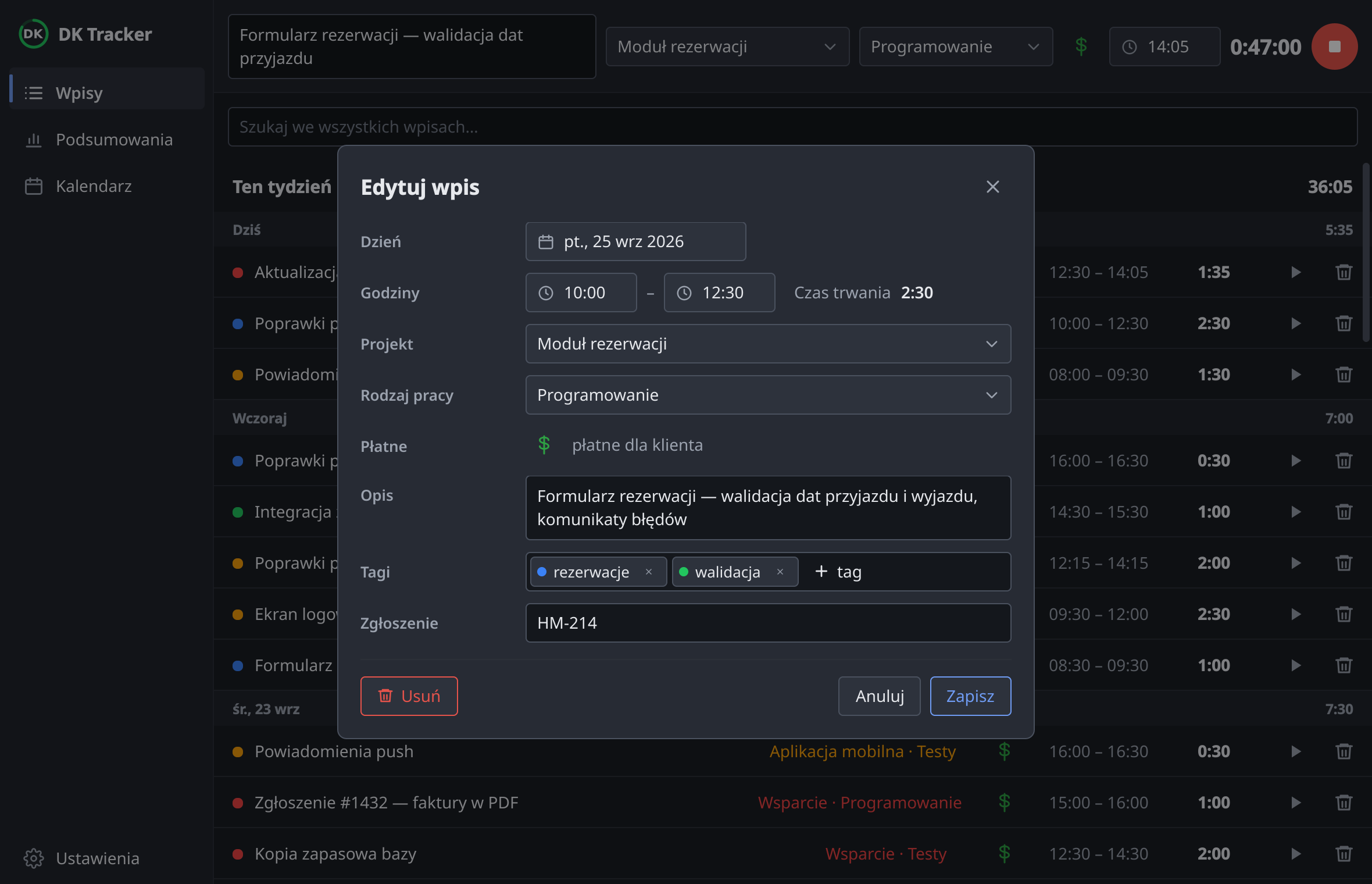The image size is (1372, 884).
Task: Close the Edytuj wpis dialog
Action: click(992, 187)
